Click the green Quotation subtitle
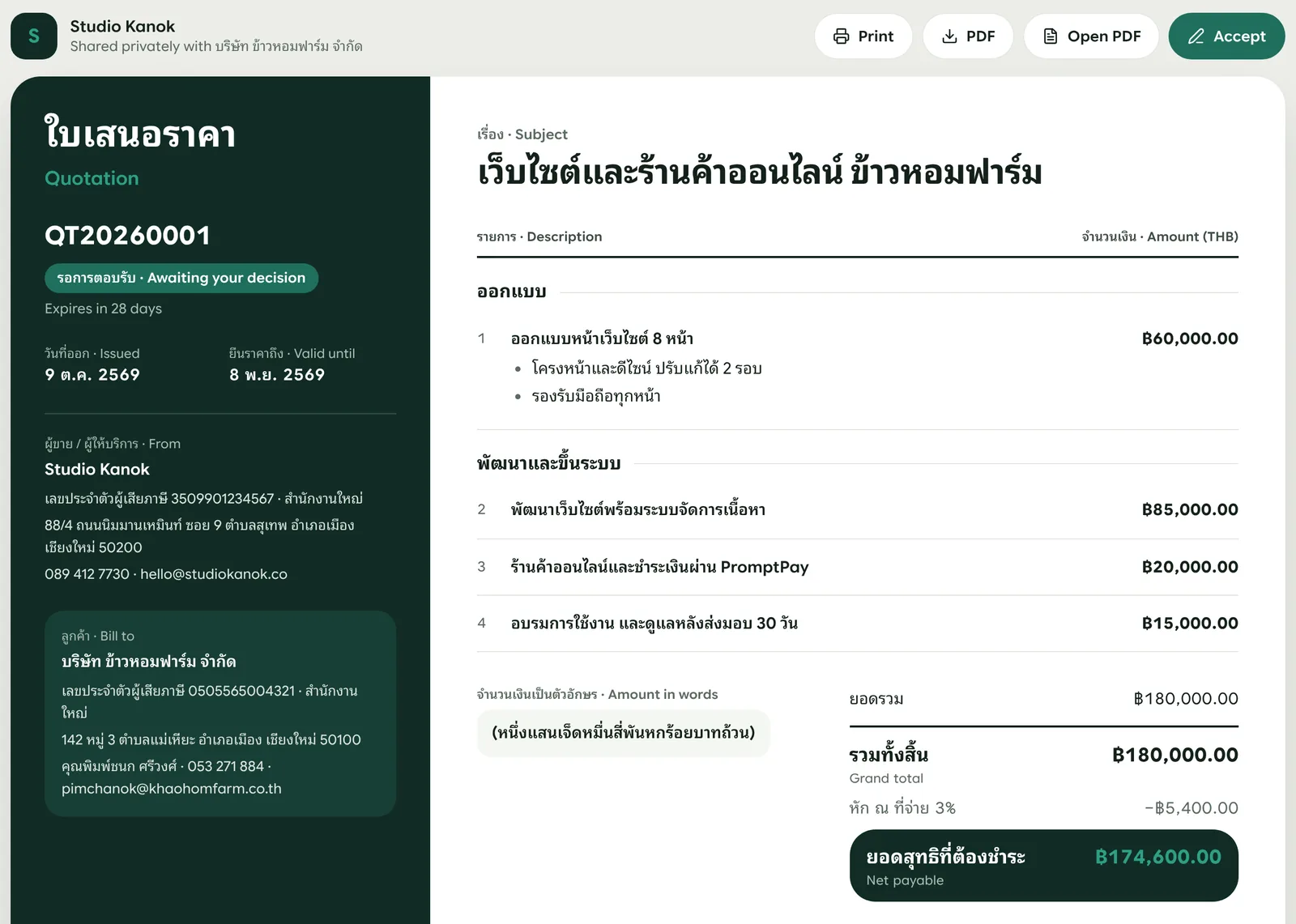Viewport: 1296px width, 924px height. [x=92, y=178]
